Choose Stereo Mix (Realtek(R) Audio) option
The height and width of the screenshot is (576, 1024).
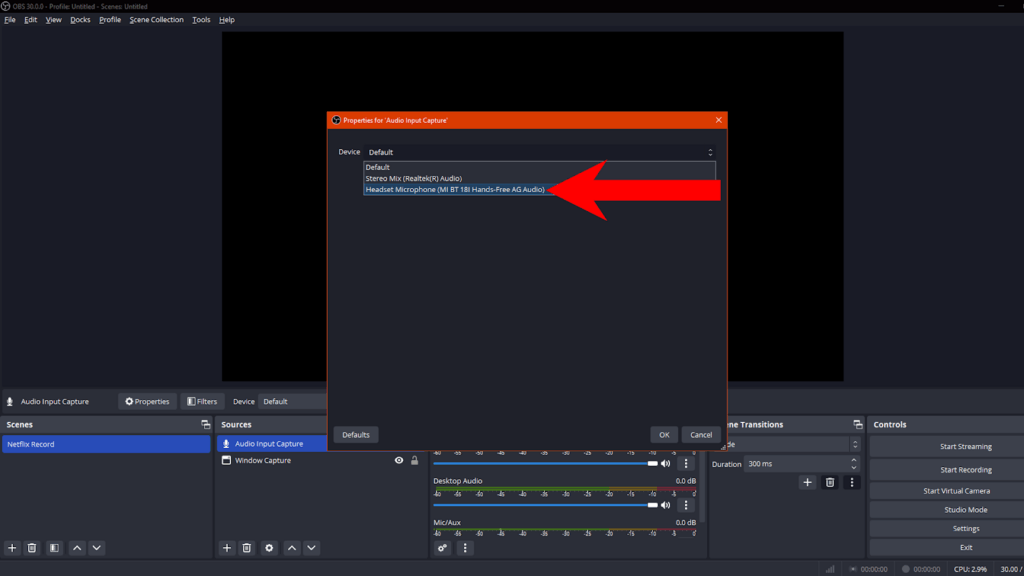(539, 178)
